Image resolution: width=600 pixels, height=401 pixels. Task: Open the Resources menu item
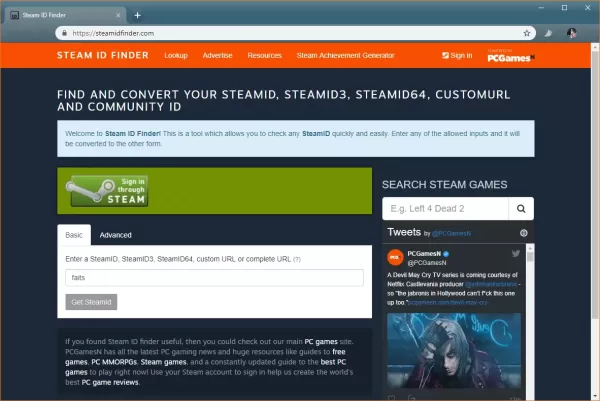(264, 55)
